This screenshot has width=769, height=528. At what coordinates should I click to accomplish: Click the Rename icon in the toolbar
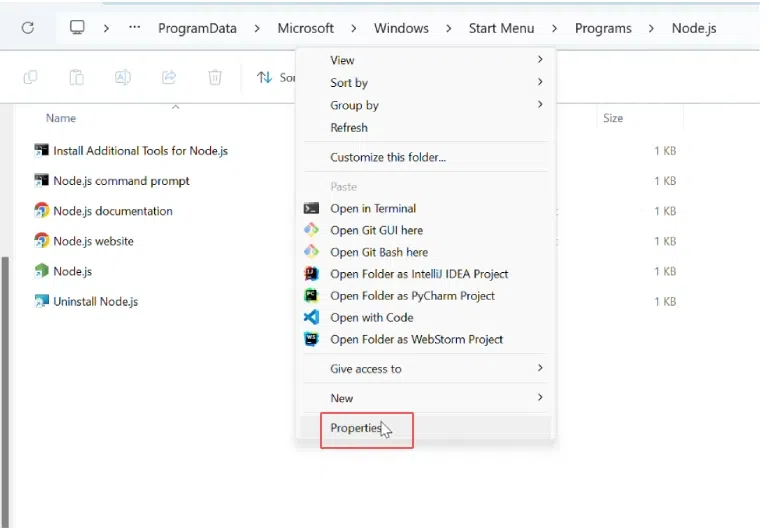coord(123,77)
